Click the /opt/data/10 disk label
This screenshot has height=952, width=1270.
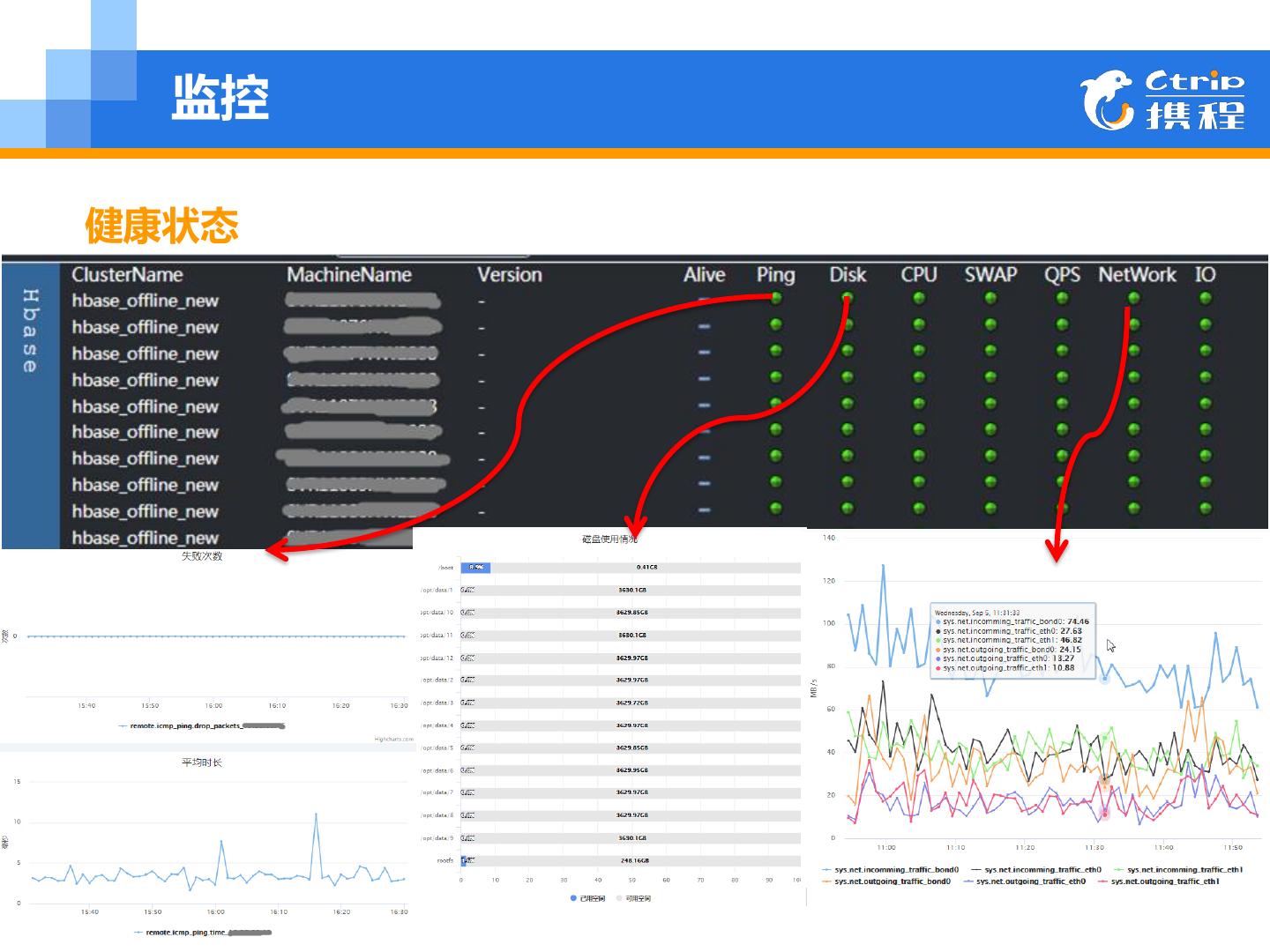[438, 613]
